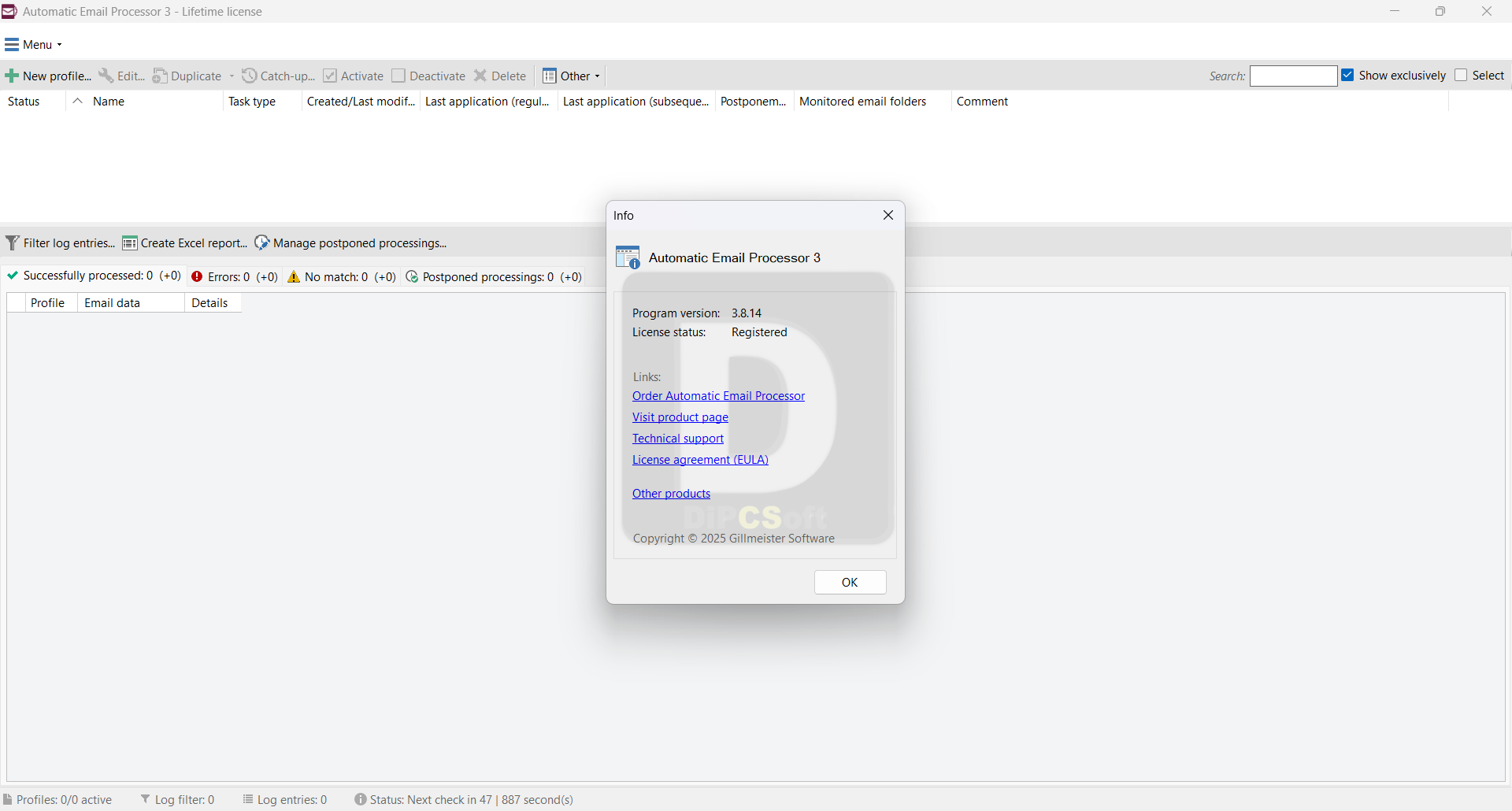Click the sort arrow beside Name column
The image size is (1512, 811).
click(x=77, y=101)
